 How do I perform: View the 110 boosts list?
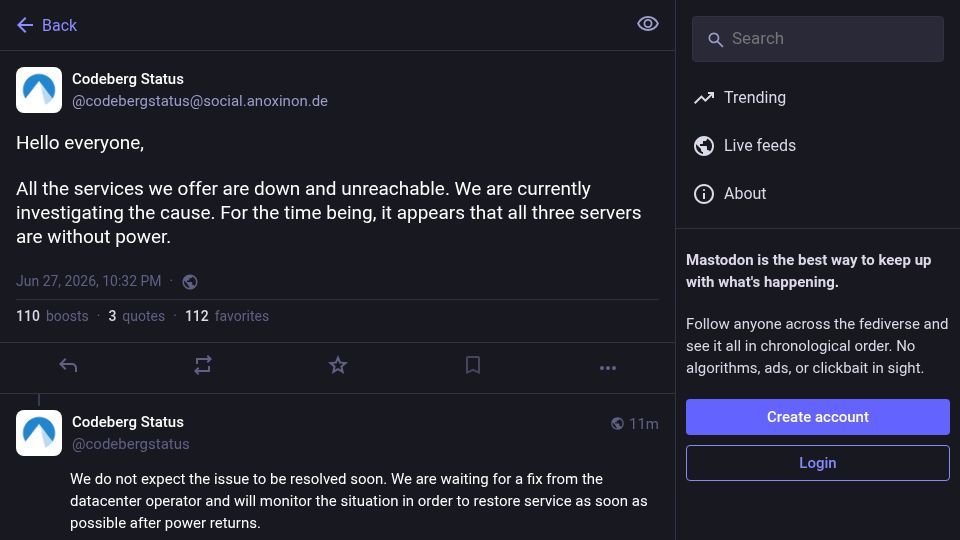tap(52, 316)
